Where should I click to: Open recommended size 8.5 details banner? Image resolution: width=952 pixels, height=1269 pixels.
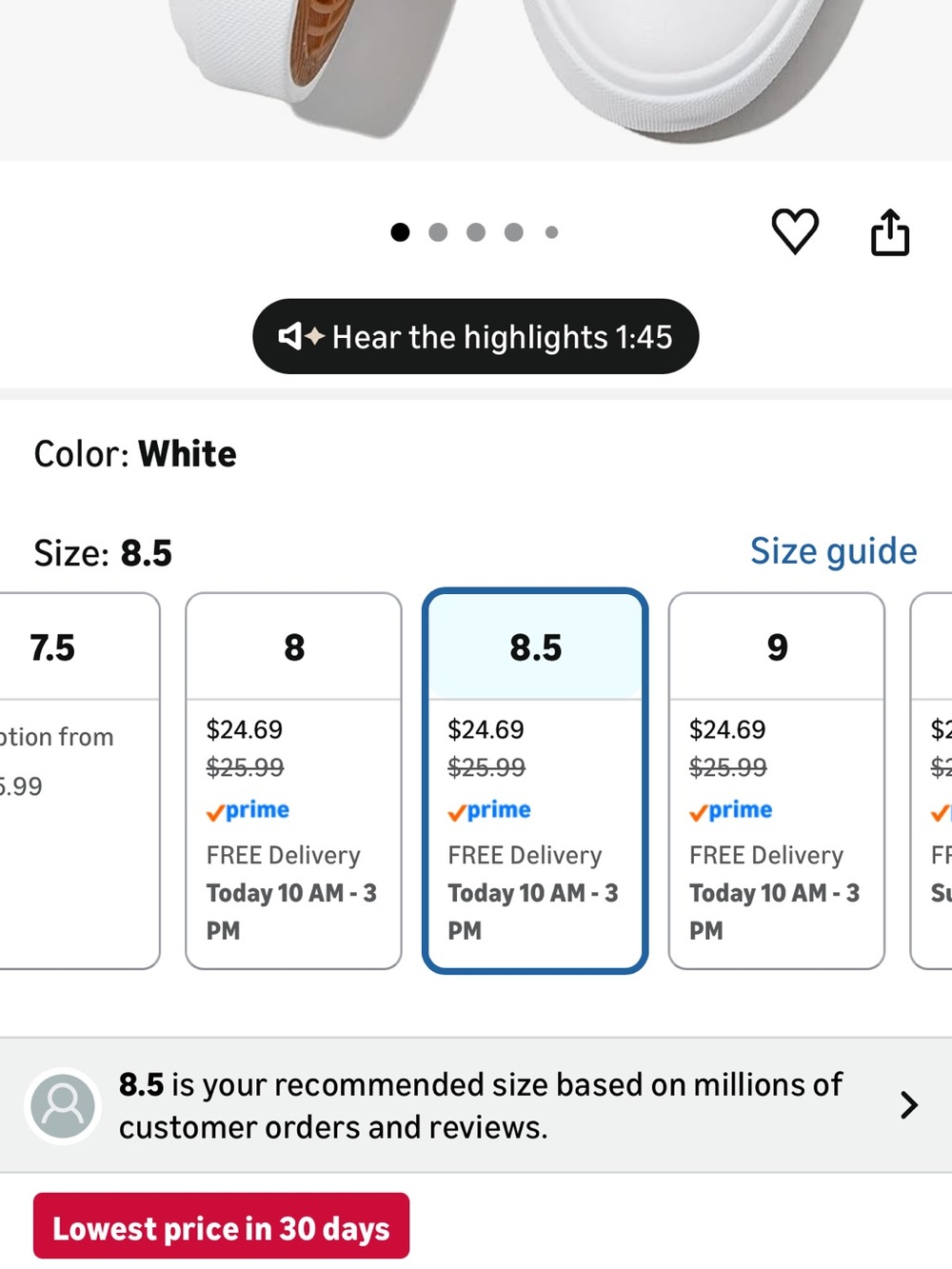point(476,1105)
